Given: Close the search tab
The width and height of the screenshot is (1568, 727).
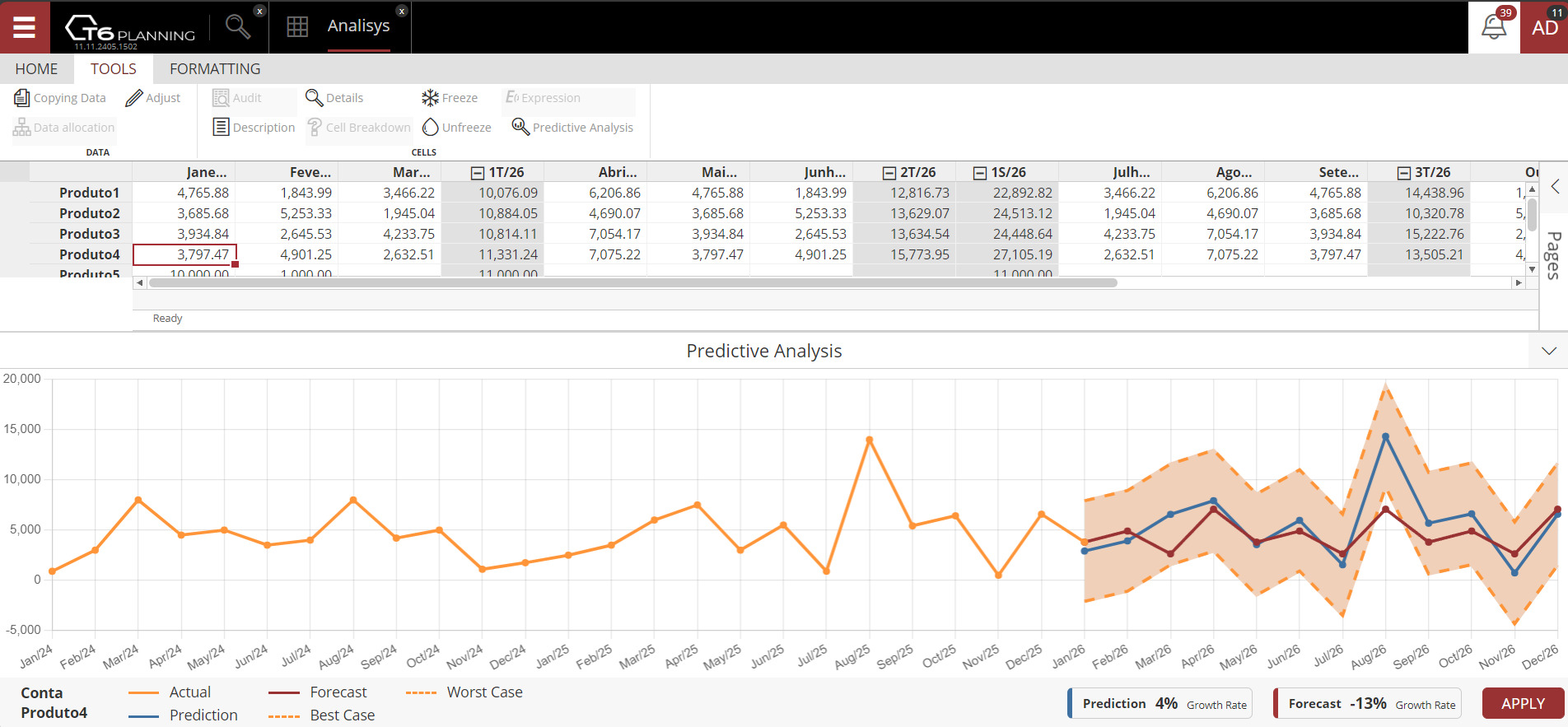Looking at the screenshot, I should pyautogui.click(x=259, y=11).
